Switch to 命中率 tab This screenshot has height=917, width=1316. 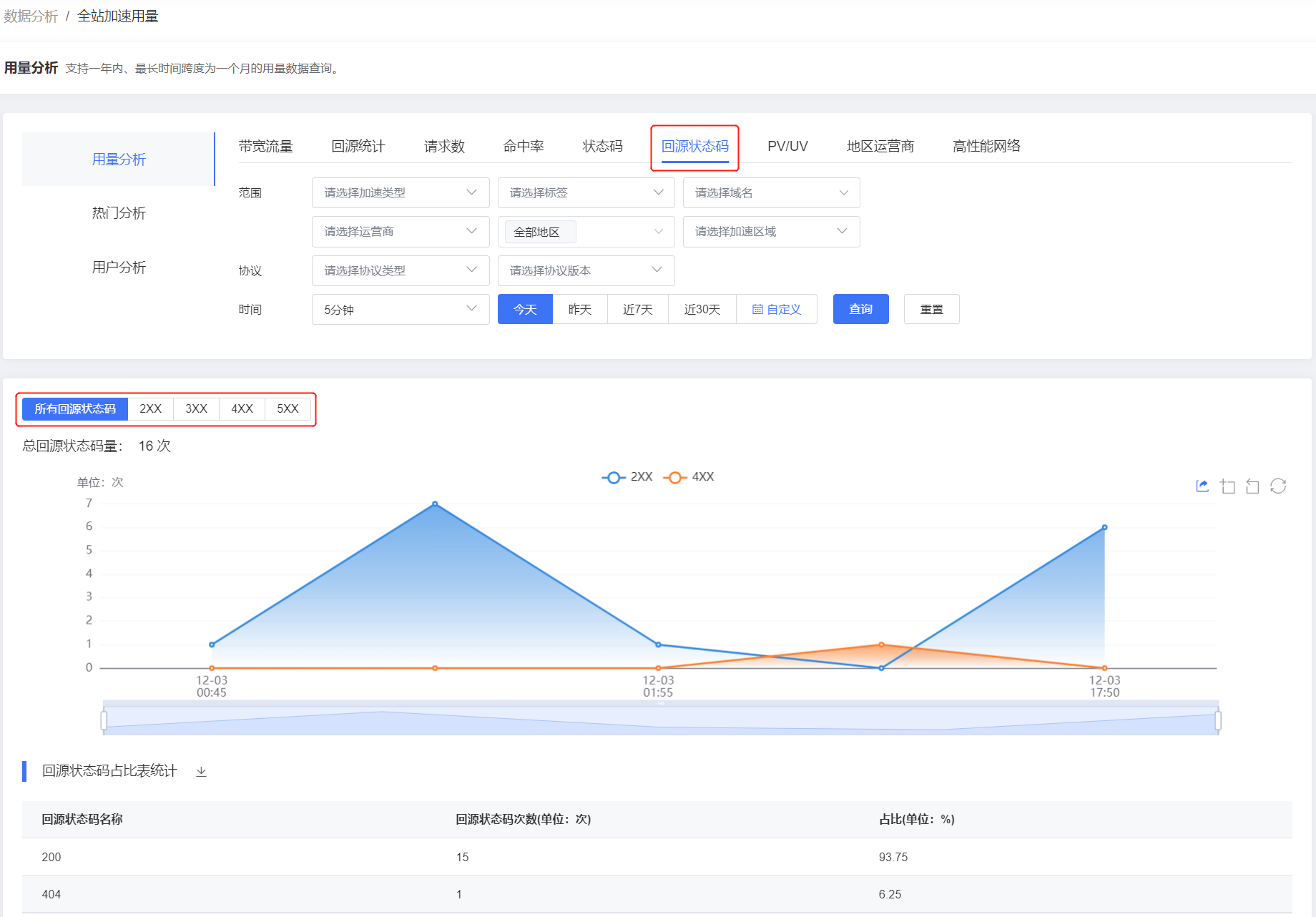click(524, 146)
